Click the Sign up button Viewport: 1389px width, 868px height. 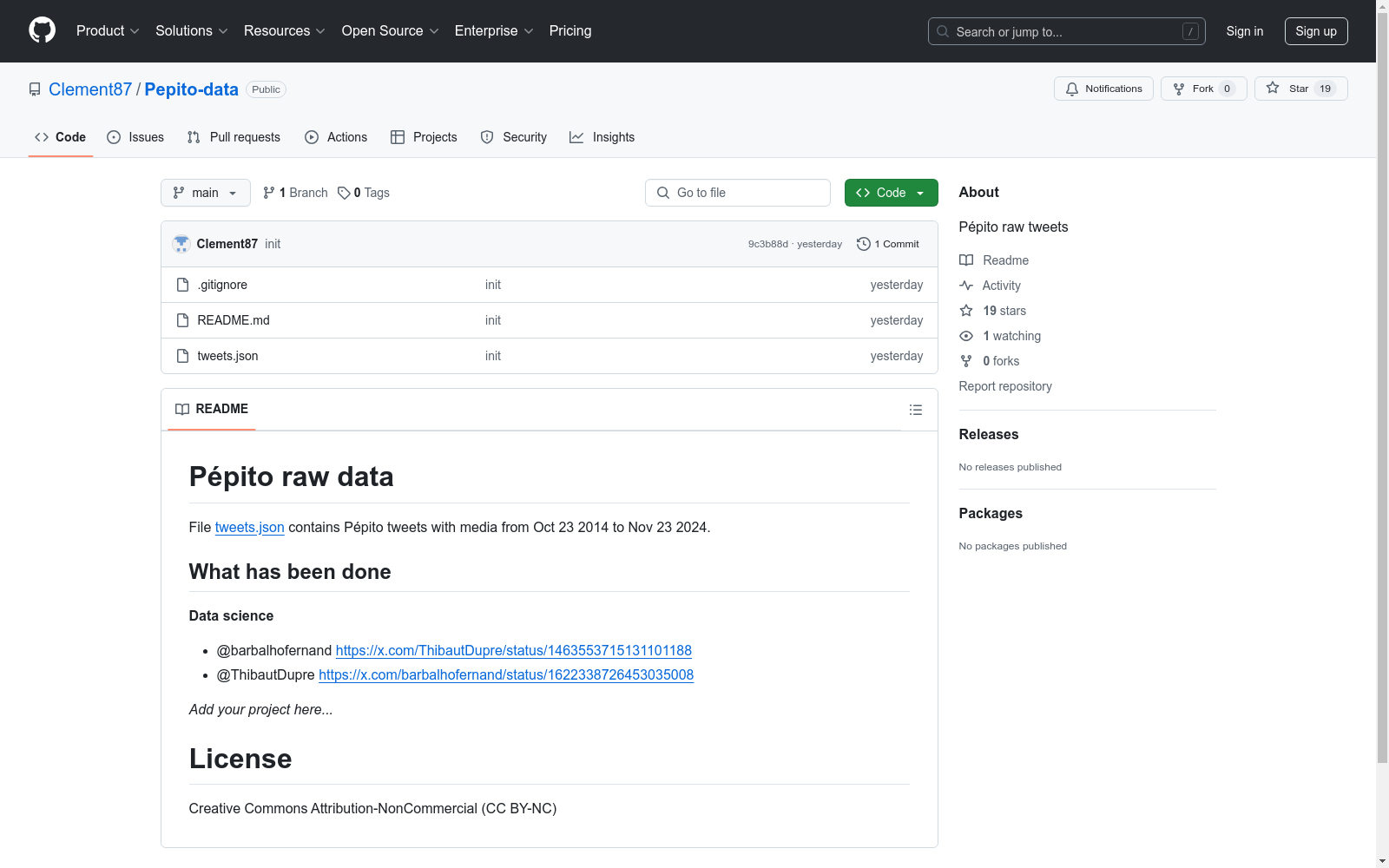1316,31
